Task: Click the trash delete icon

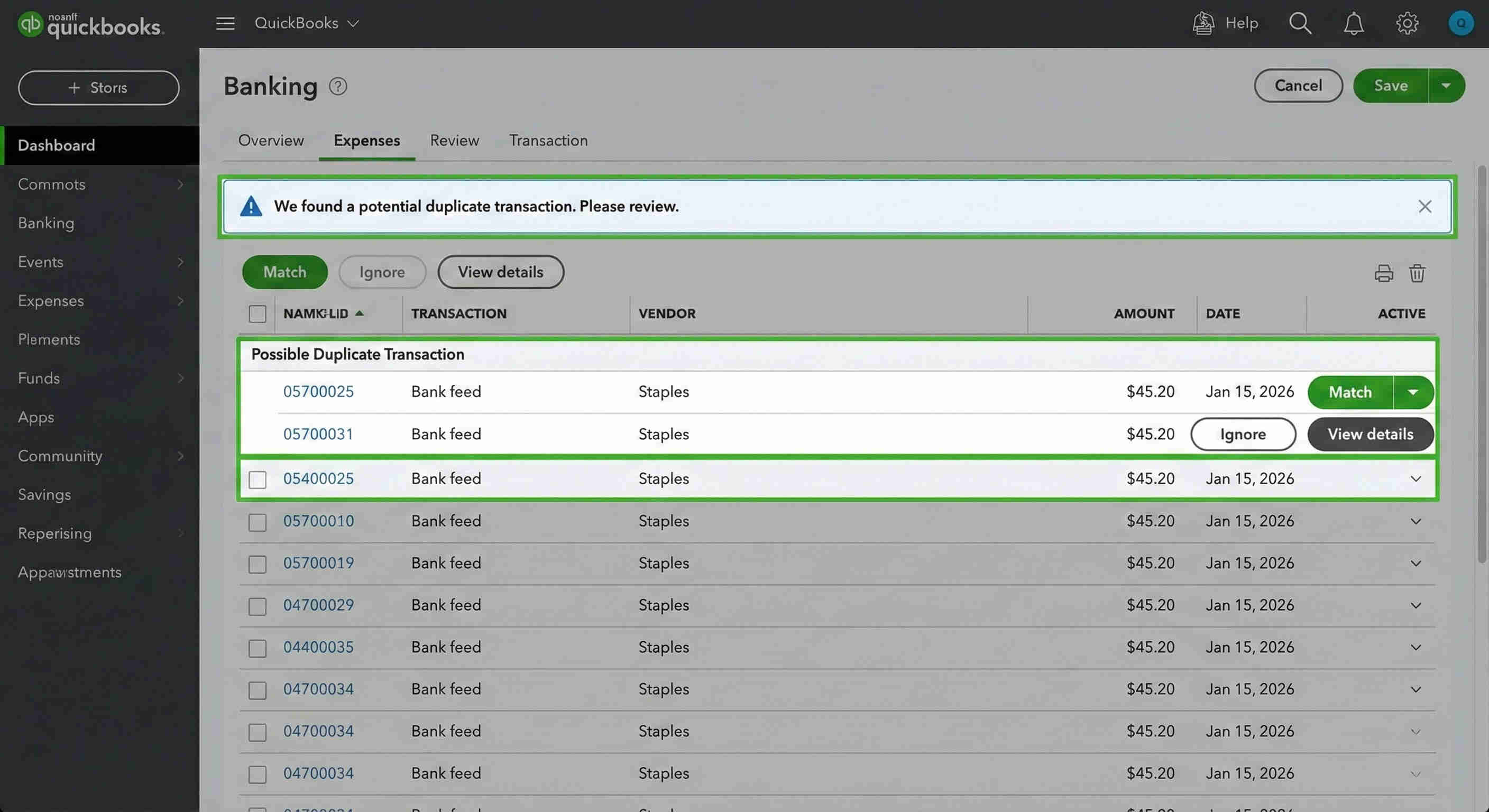Action: coord(1417,273)
